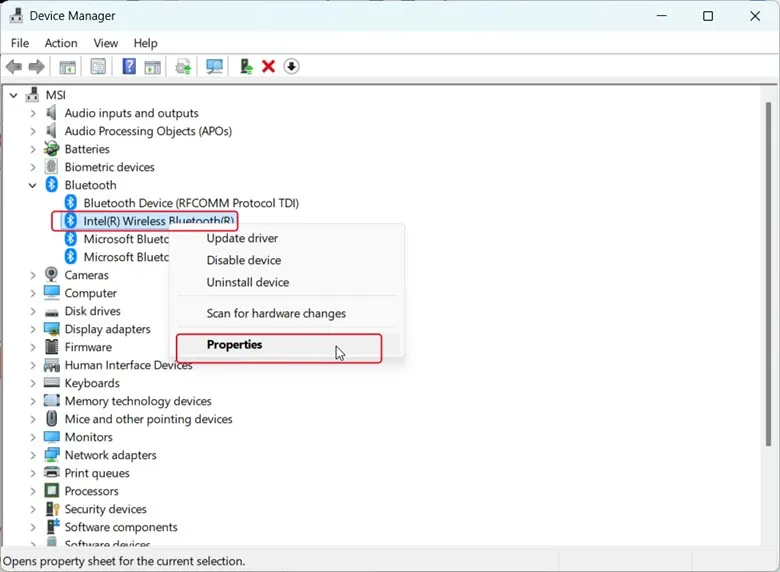780x572 pixels.
Task: Open the File menu
Action: tap(20, 43)
